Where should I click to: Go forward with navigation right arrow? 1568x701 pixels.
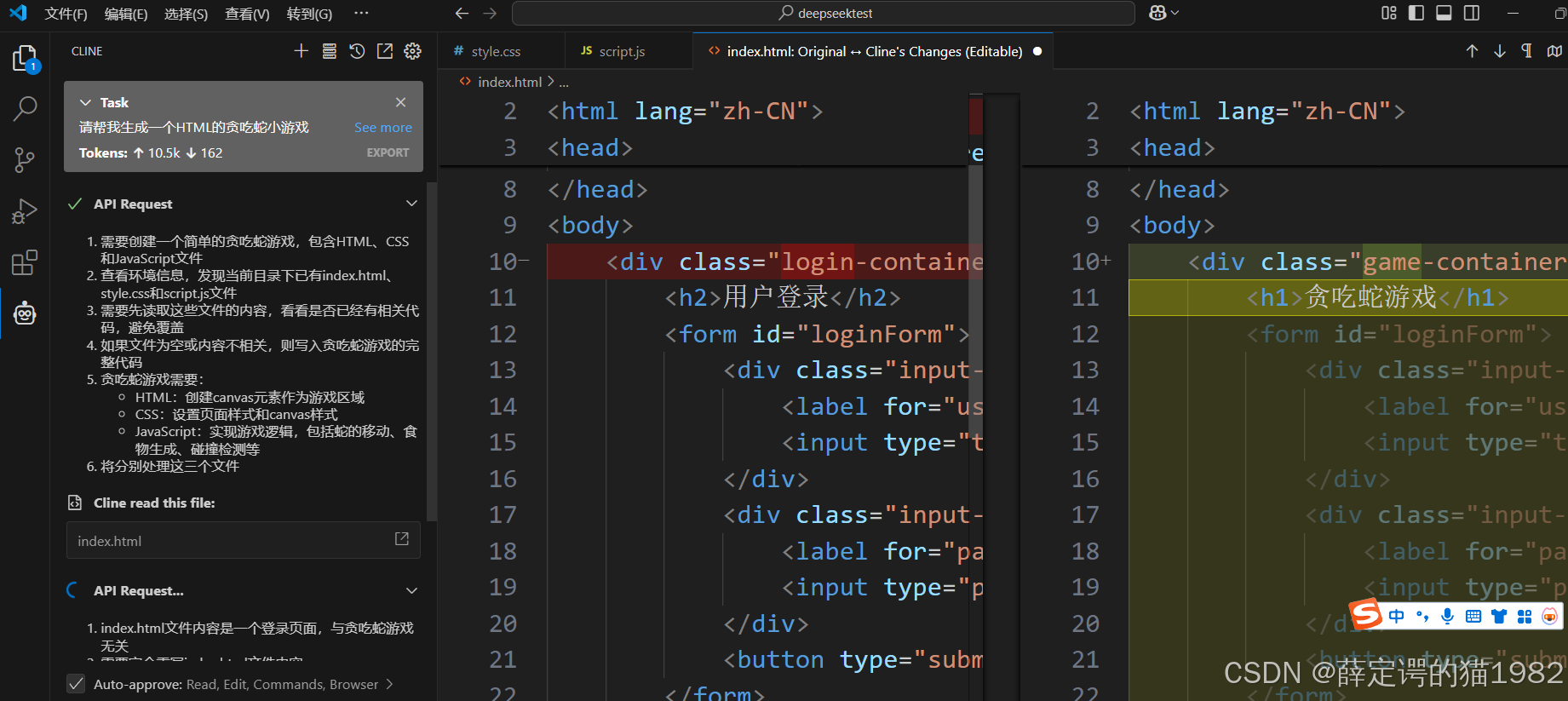(490, 13)
